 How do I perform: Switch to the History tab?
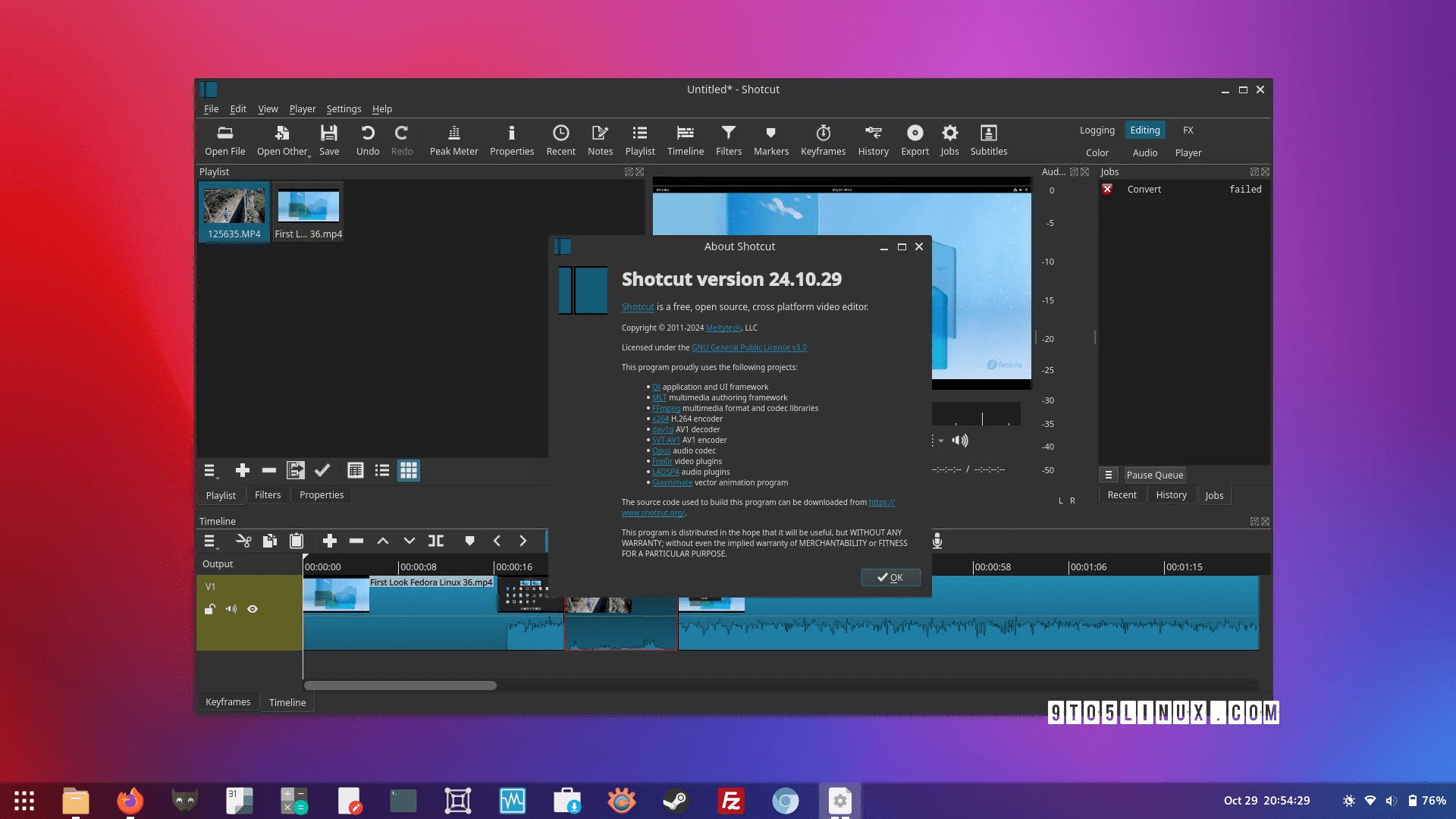[1171, 495]
